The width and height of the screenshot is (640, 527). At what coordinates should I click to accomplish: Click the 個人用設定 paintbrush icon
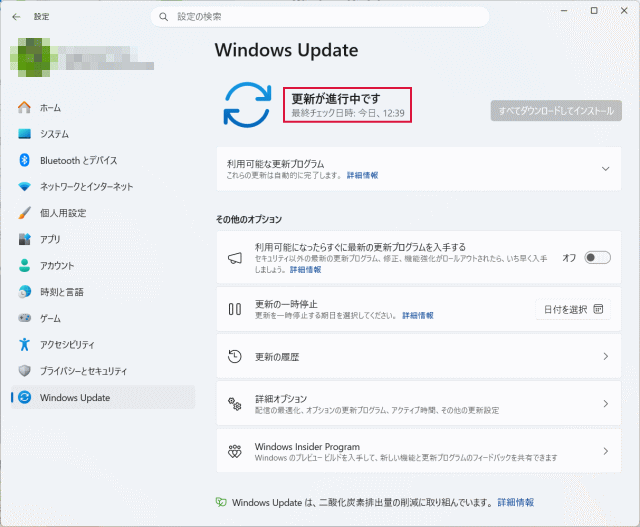(x=24, y=213)
